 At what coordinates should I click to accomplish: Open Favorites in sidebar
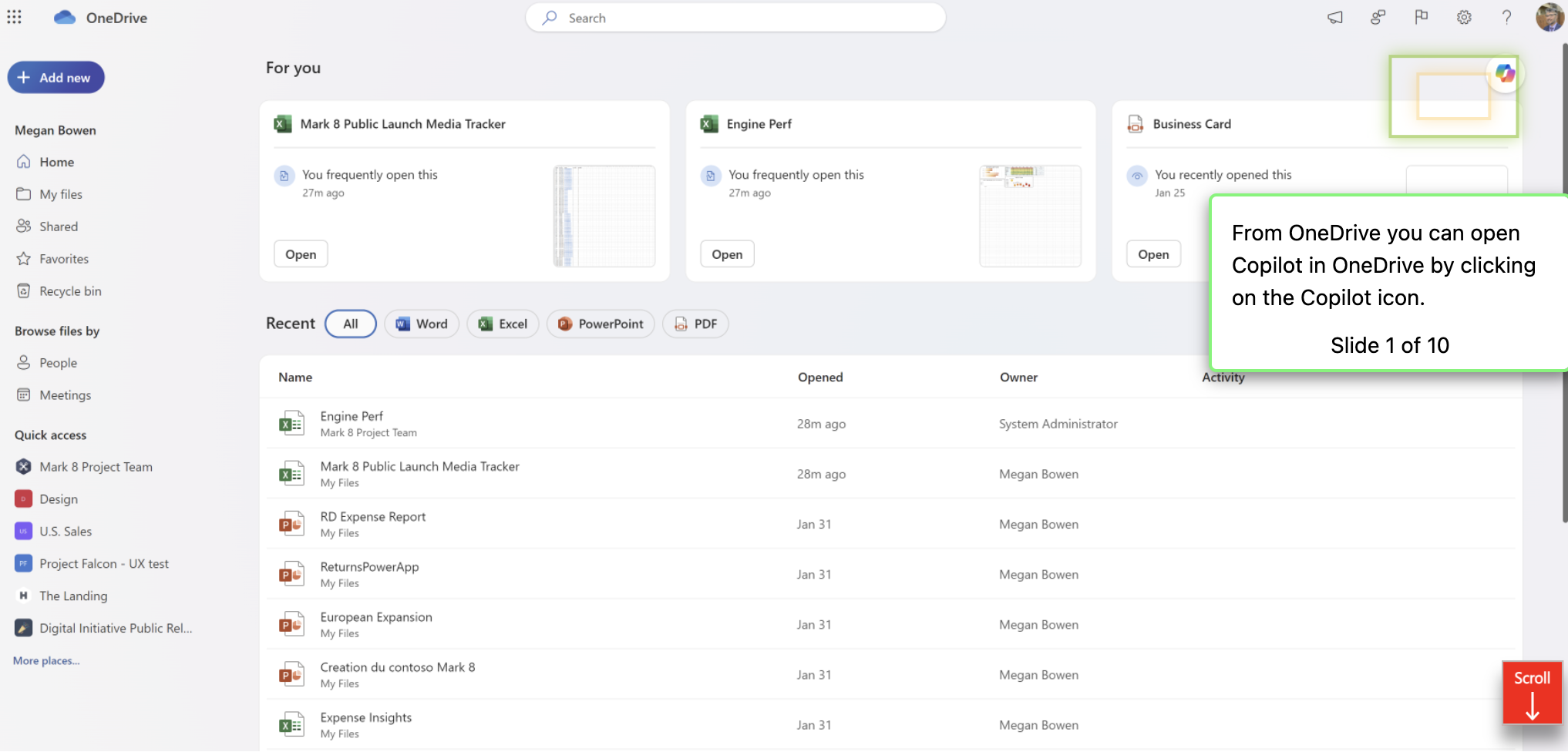click(x=63, y=259)
